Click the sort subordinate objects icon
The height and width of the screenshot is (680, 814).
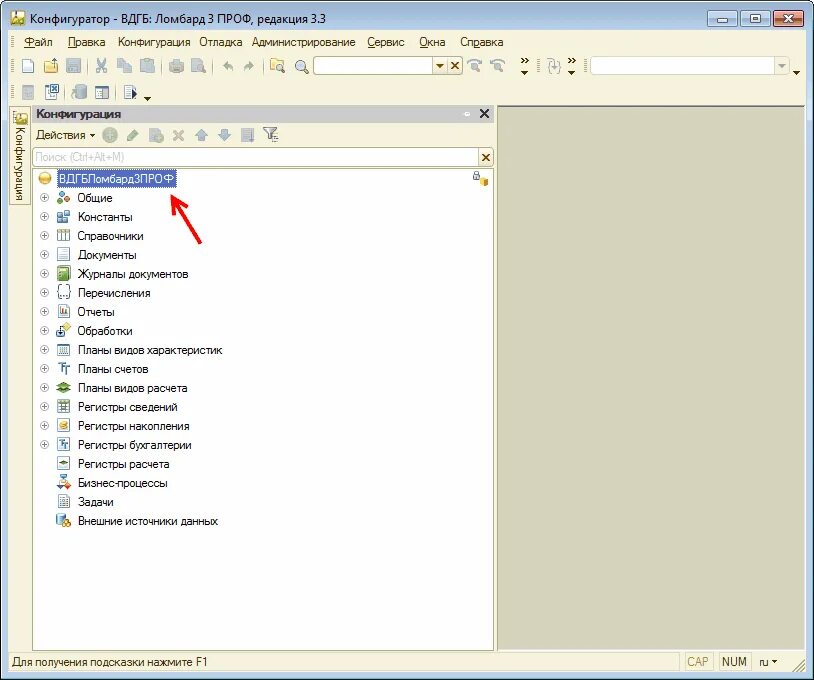pyautogui.click(x=248, y=135)
